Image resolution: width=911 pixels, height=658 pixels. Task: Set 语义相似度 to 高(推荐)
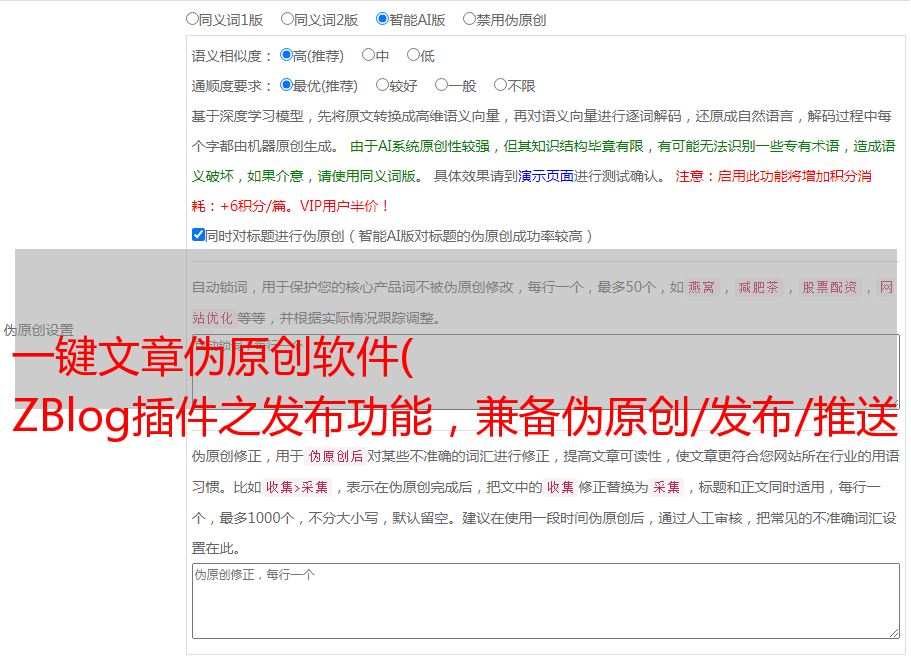[x=286, y=55]
